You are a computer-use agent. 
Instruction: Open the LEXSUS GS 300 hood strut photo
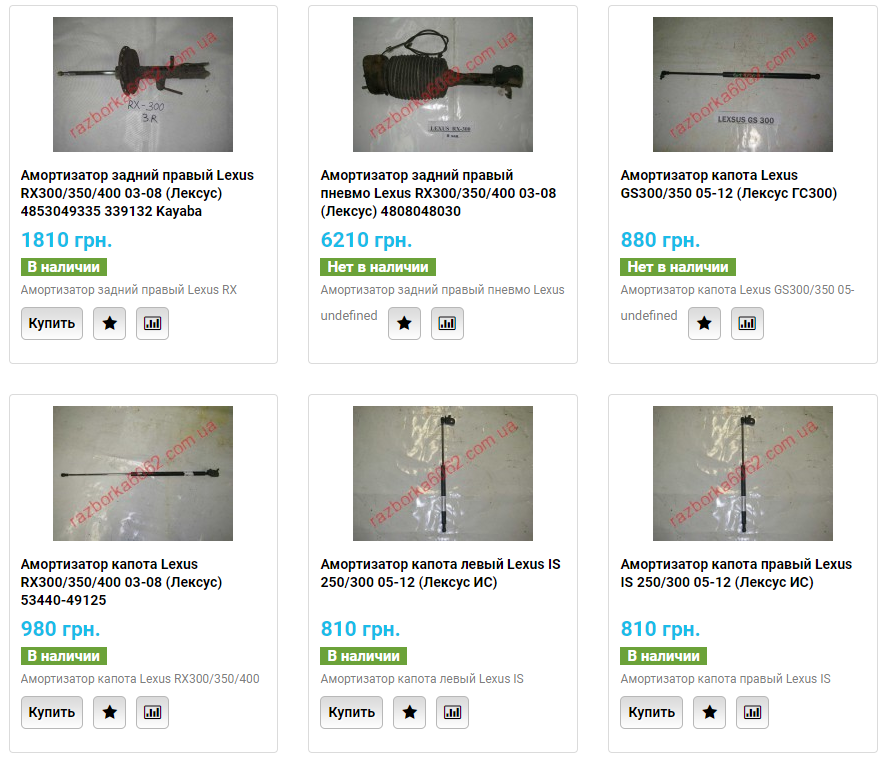(x=743, y=84)
